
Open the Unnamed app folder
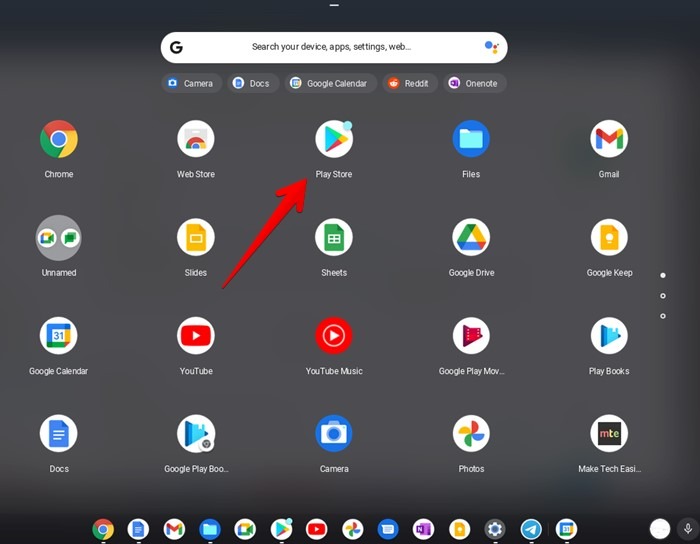coord(58,237)
